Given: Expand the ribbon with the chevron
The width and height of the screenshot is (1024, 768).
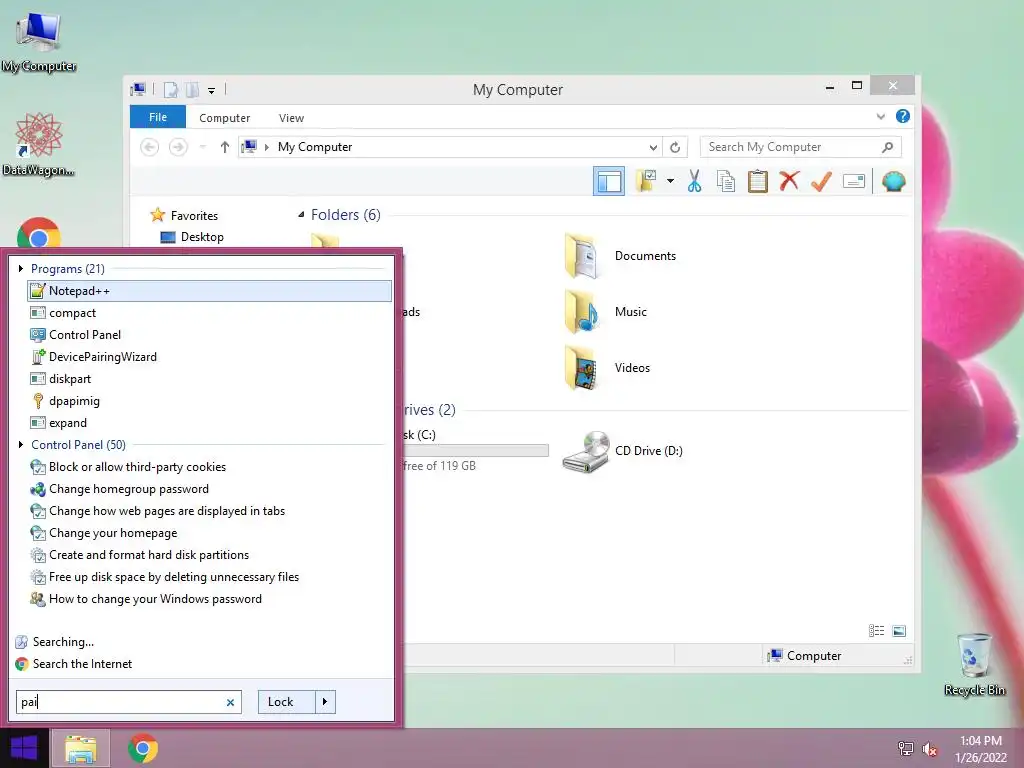Looking at the screenshot, I should (x=880, y=116).
